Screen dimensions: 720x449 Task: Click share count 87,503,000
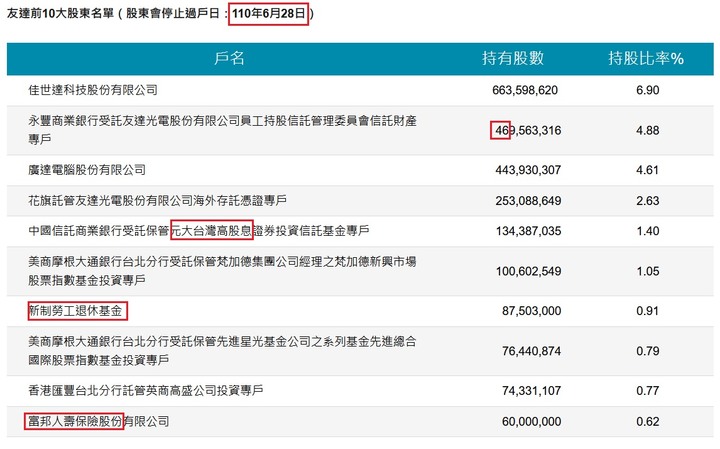[x=531, y=311]
